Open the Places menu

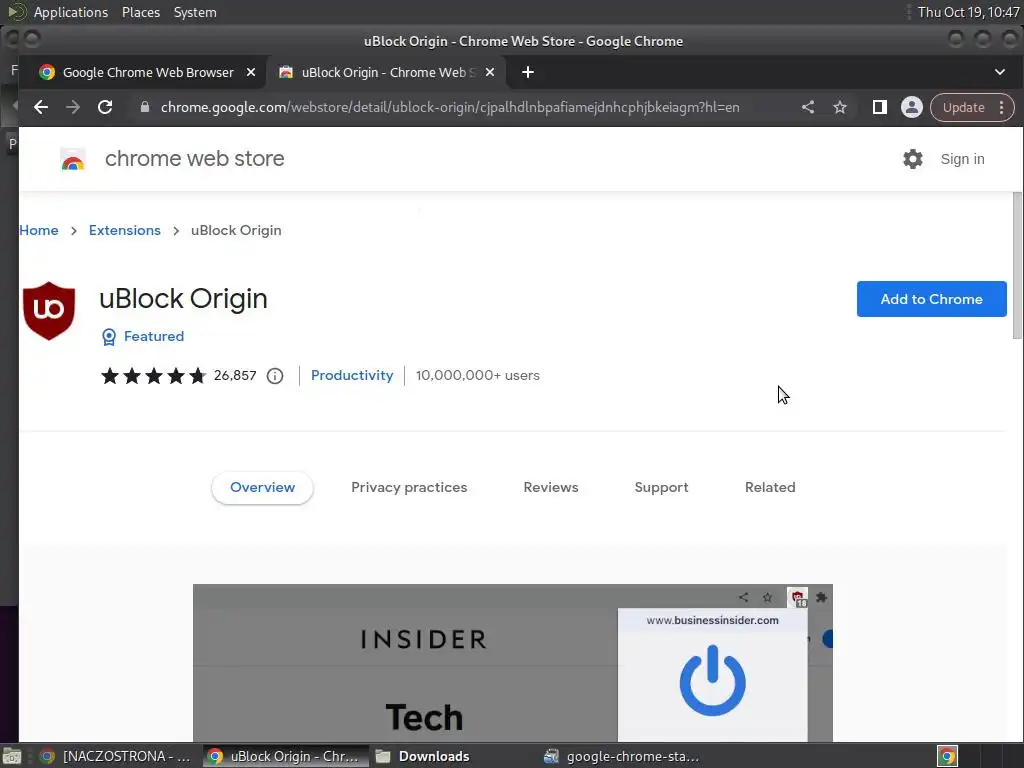140,12
